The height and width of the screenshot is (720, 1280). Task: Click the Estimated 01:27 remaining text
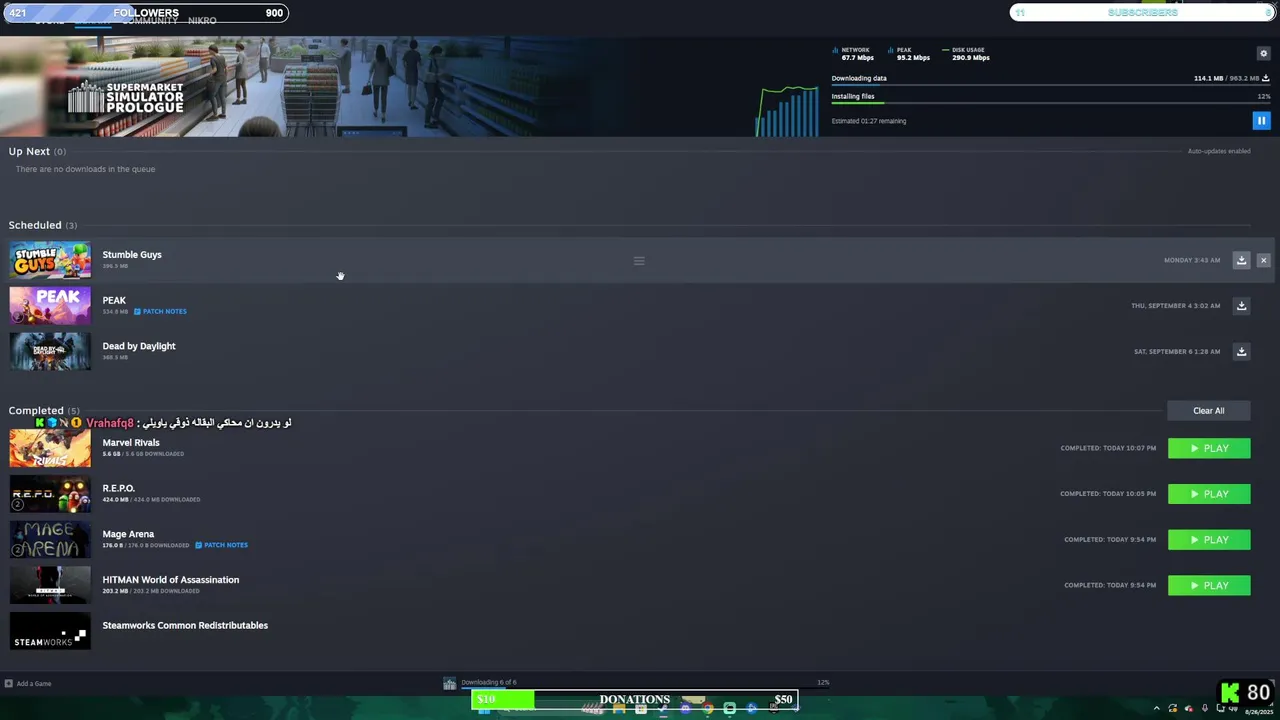[x=869, y=121]
